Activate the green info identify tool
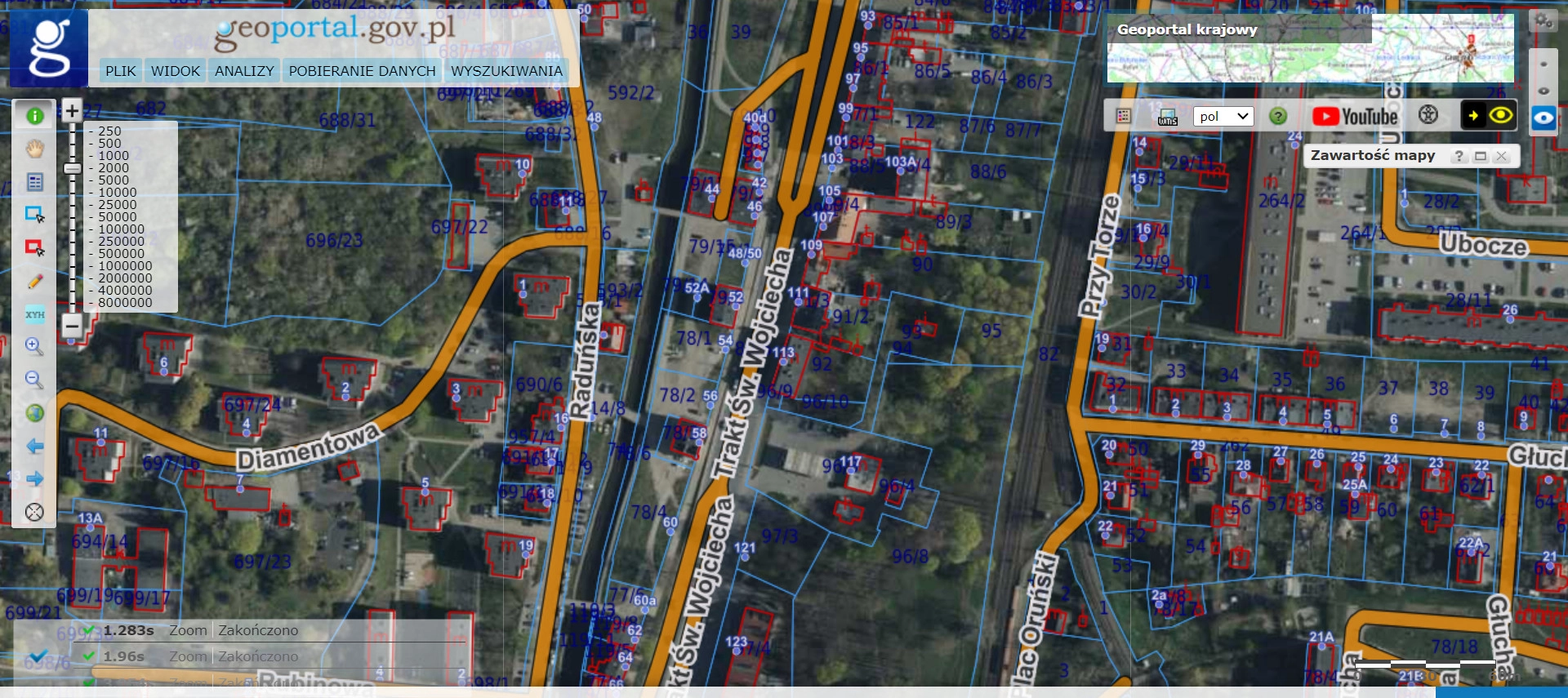The width and height of the screenshot is (1568, 698). (34, 116)
